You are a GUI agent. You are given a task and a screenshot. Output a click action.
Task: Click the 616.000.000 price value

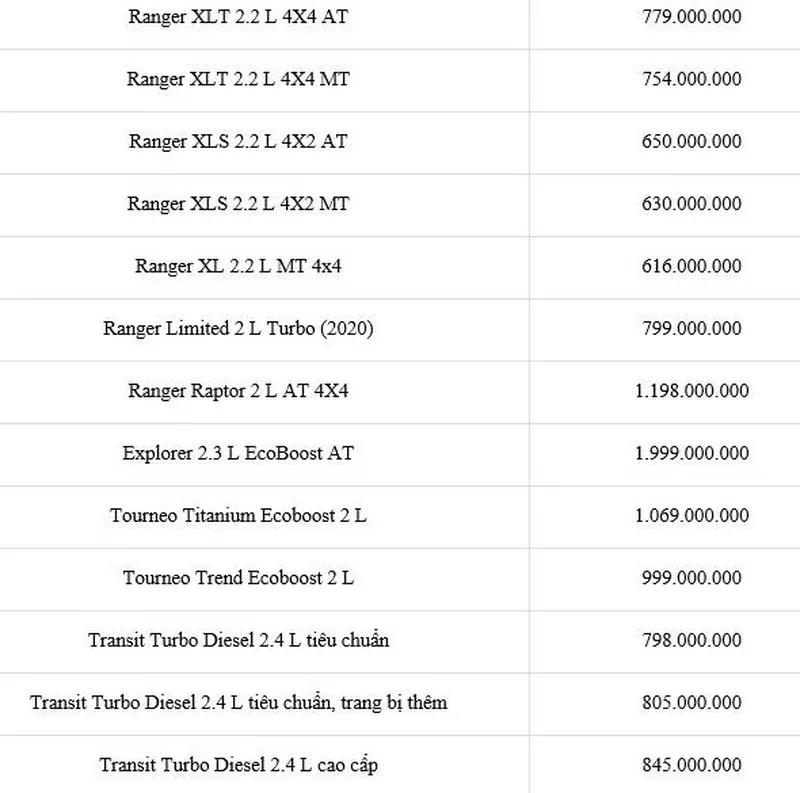[x=691, y=266]
